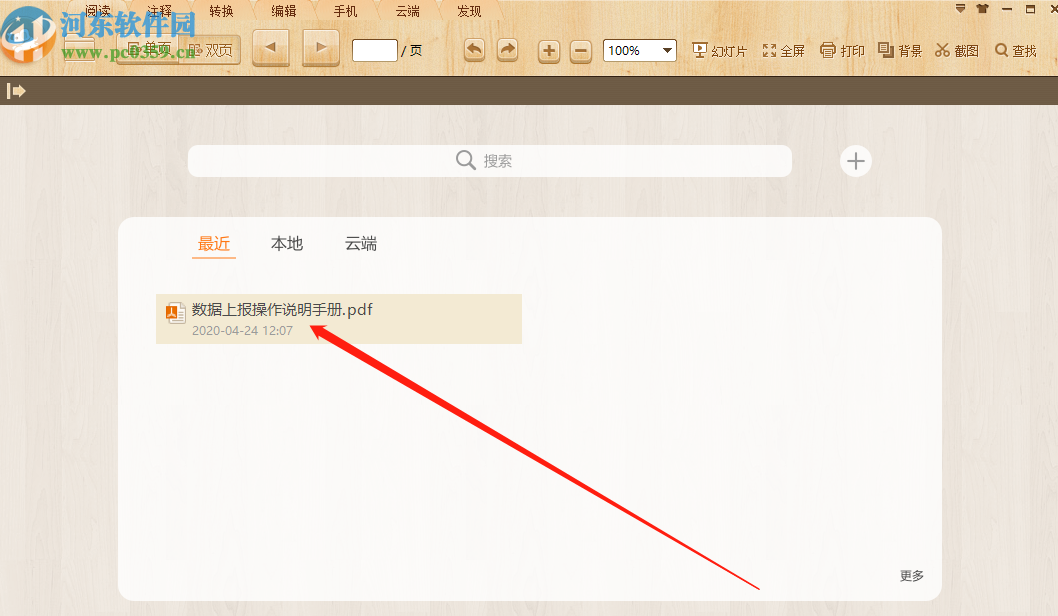This screenshot has width=1058, height=616.
Task: Click the undo arrow icon
Action: click(x=473, y=49)
